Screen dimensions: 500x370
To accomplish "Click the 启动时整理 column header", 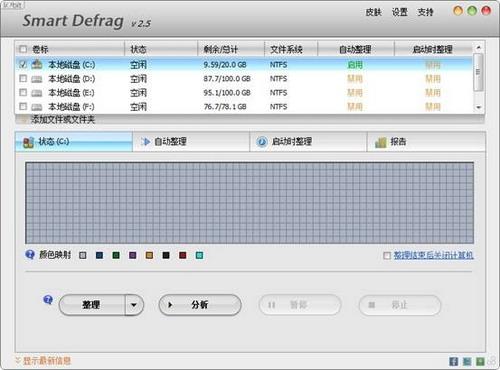I will [433, 49].
